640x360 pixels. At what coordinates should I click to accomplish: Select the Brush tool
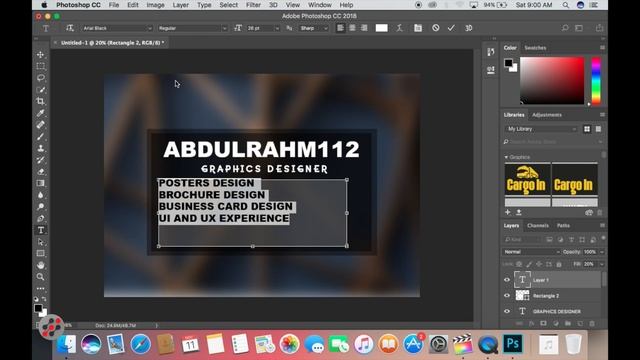tap(40, 137)
